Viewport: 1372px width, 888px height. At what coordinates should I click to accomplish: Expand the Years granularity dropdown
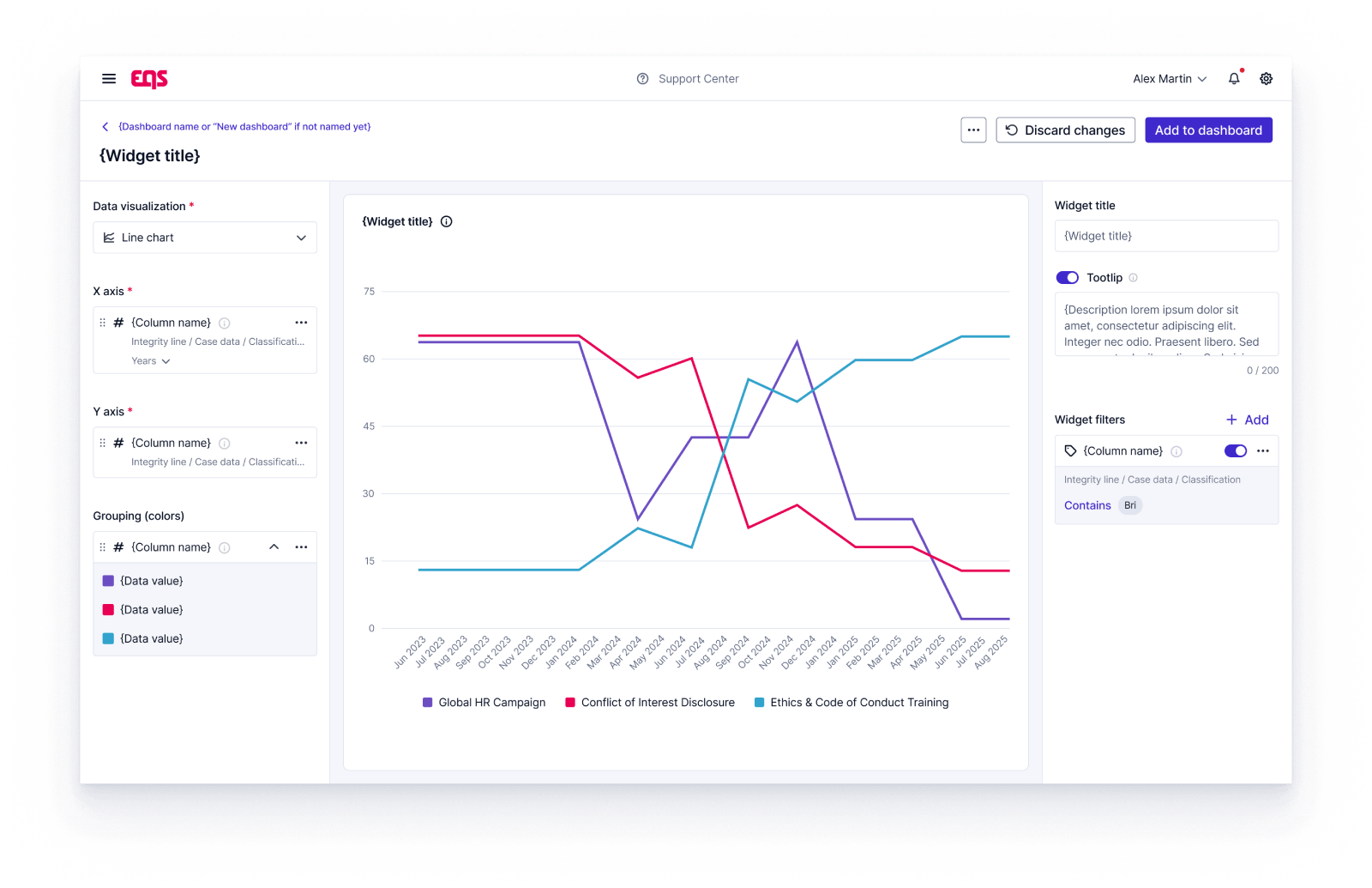(x=151, y=361)
